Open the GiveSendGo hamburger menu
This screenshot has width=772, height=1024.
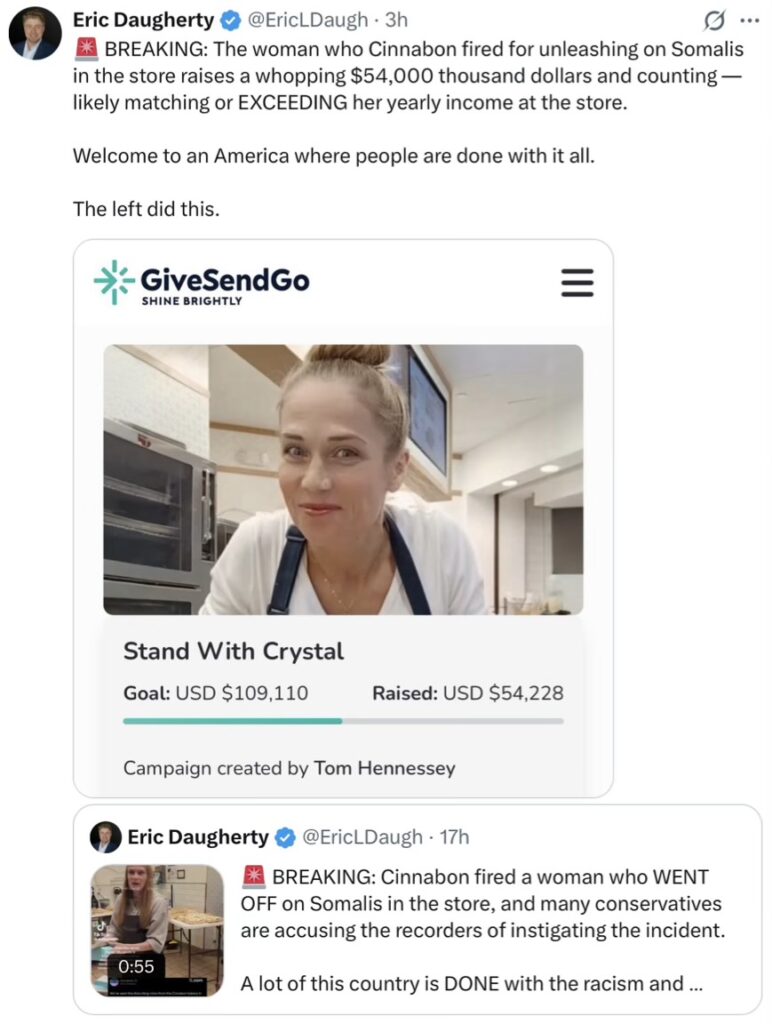(x=577, y=283)
